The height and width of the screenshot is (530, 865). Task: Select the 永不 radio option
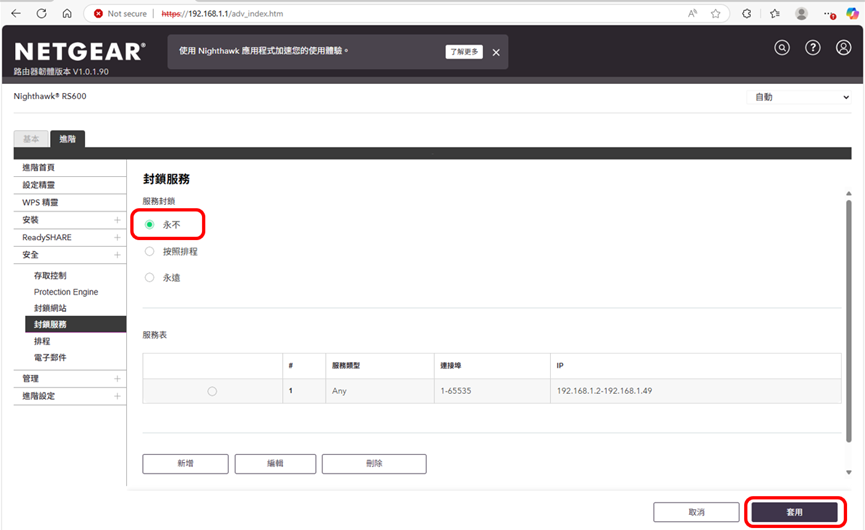click(x=149, y=224)
